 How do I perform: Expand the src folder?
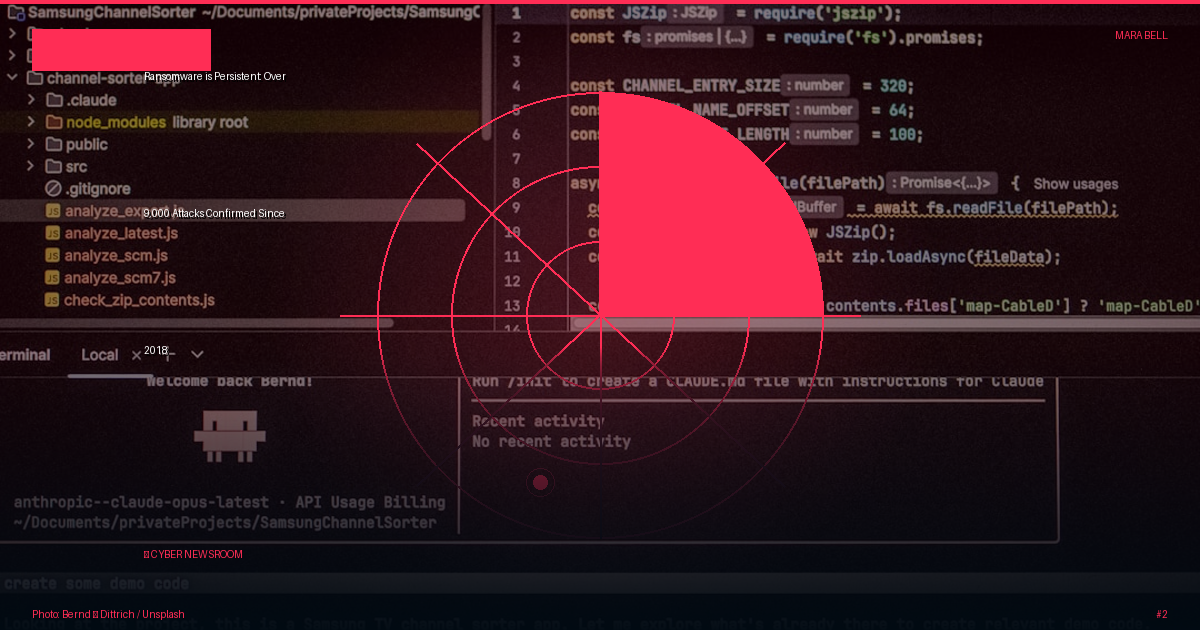pyautogui.click(x=31, y=166)
